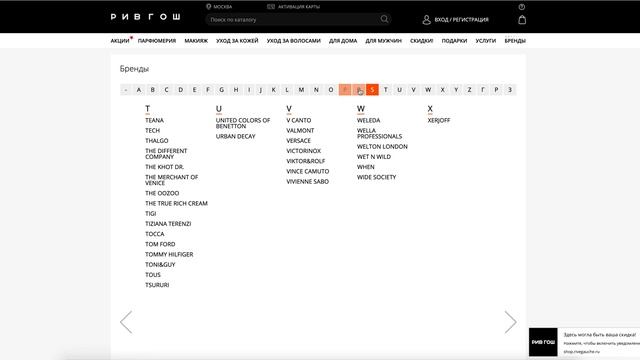The height and width of the screenshot is (360, 640).
Task: Select letter V in alphabet filter
Action: pyautogui.click(x=413, y=90)
